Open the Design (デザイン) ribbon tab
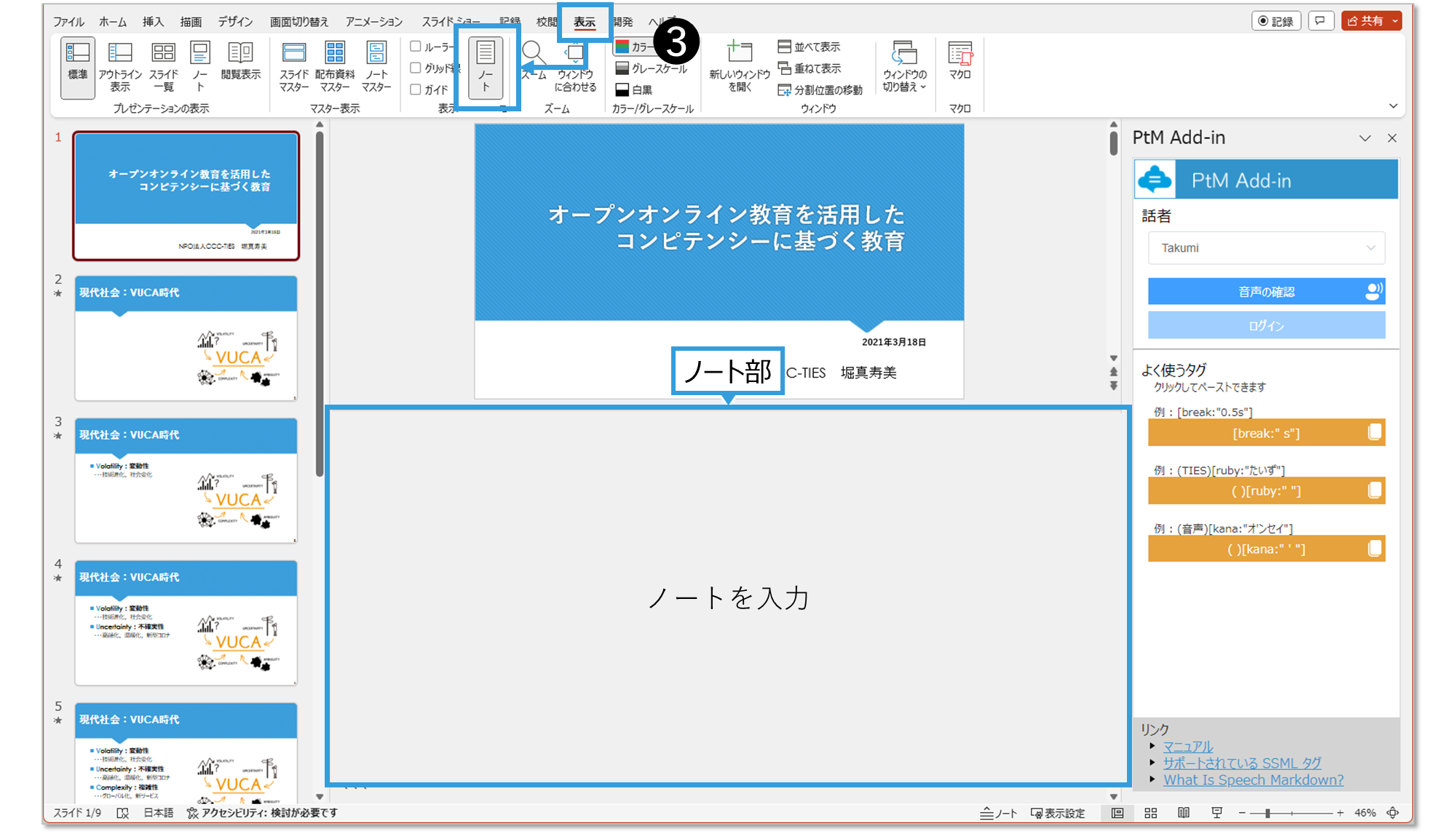Screen dimensions: 1456x834 click(x=235, y=22)
